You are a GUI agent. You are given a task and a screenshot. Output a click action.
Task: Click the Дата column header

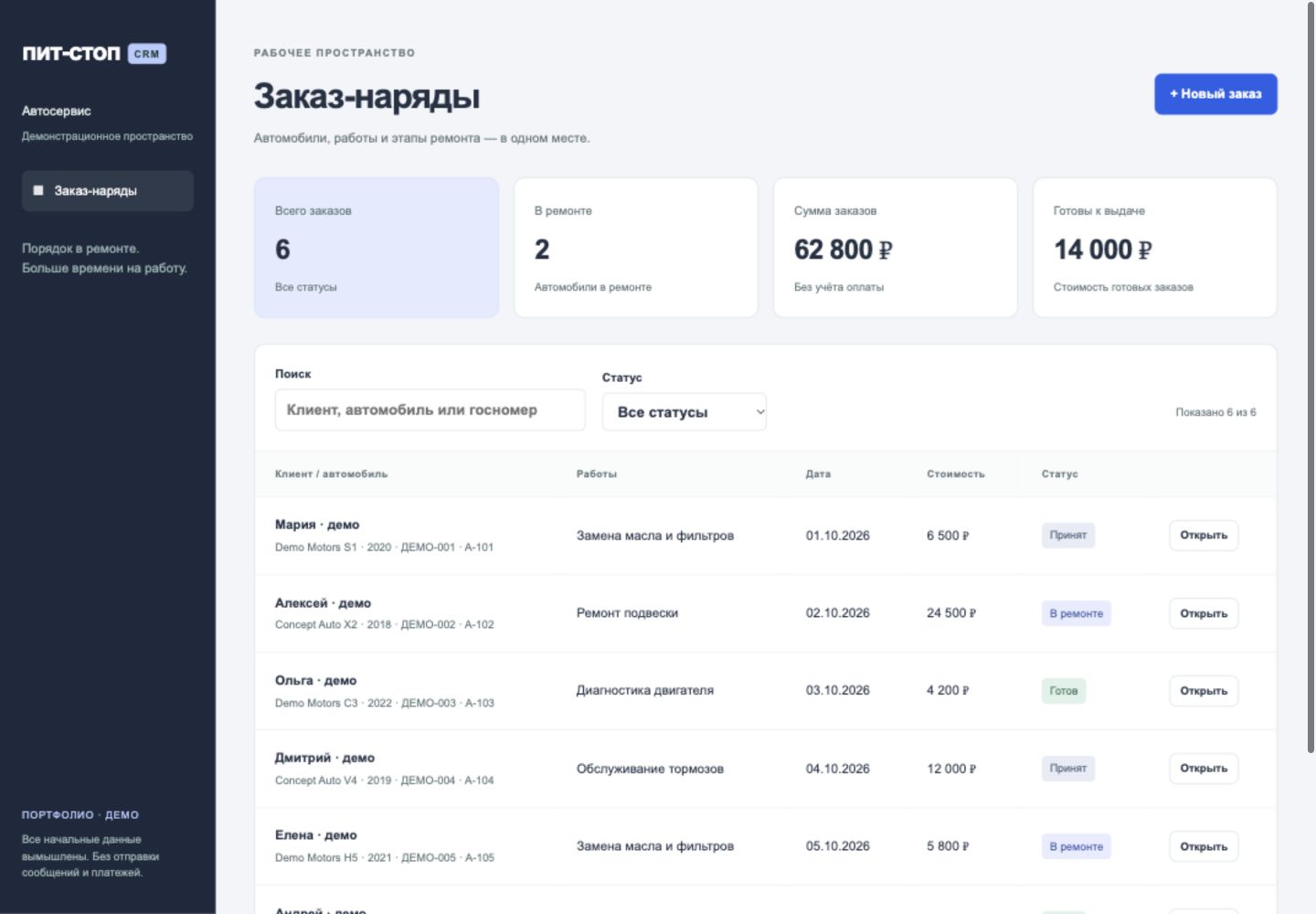(818, 474)
